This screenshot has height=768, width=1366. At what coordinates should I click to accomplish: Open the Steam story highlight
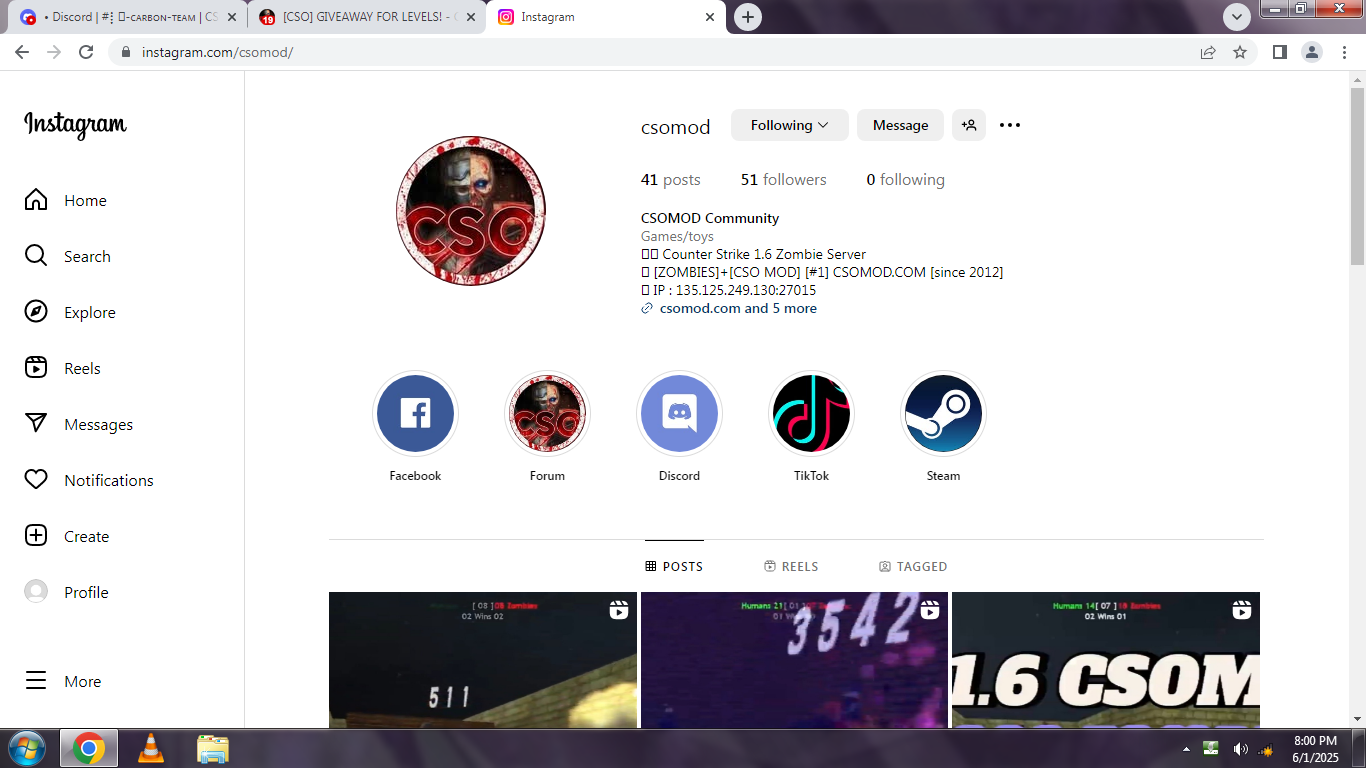[943, 414]
